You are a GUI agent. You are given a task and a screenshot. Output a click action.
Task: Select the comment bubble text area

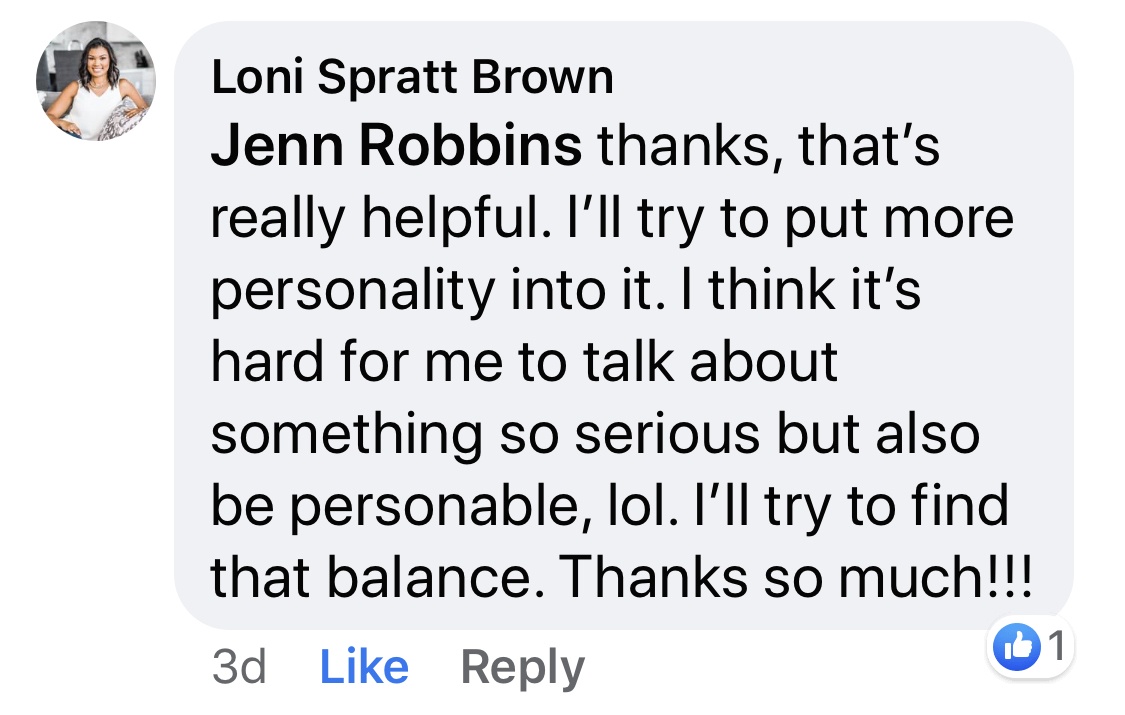(623, 326)
